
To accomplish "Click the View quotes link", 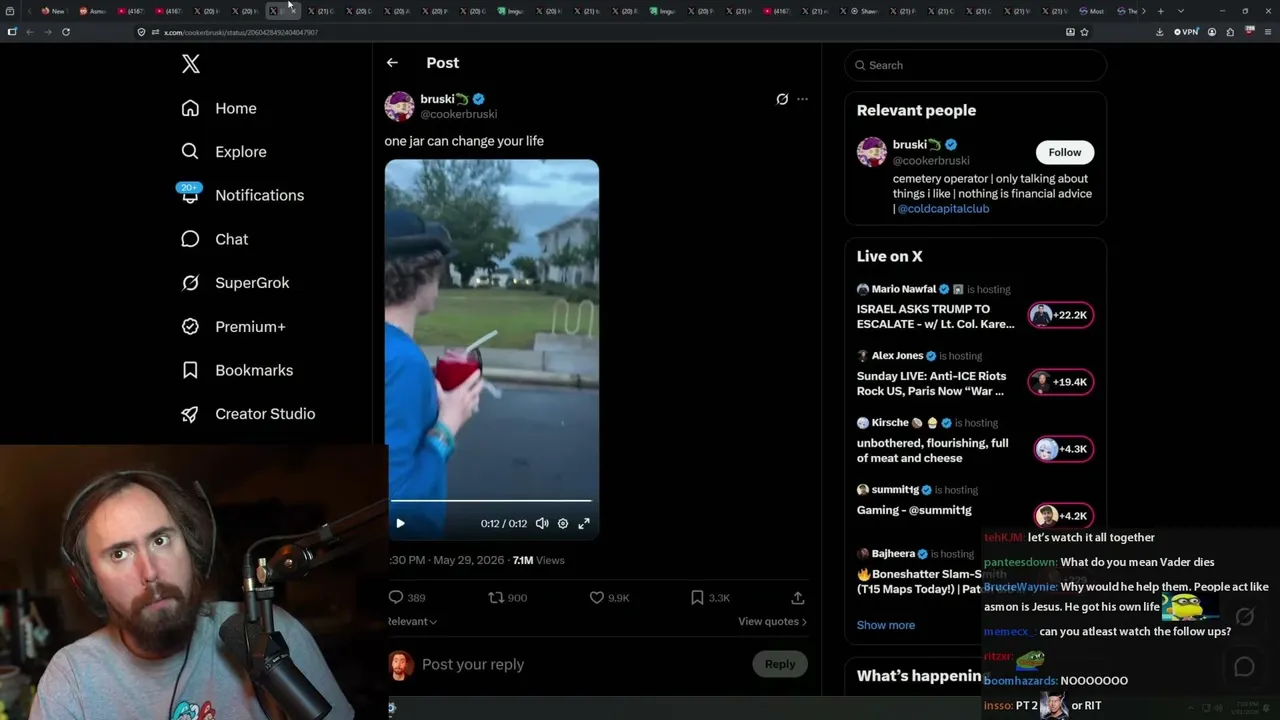I will coord(772,621).
